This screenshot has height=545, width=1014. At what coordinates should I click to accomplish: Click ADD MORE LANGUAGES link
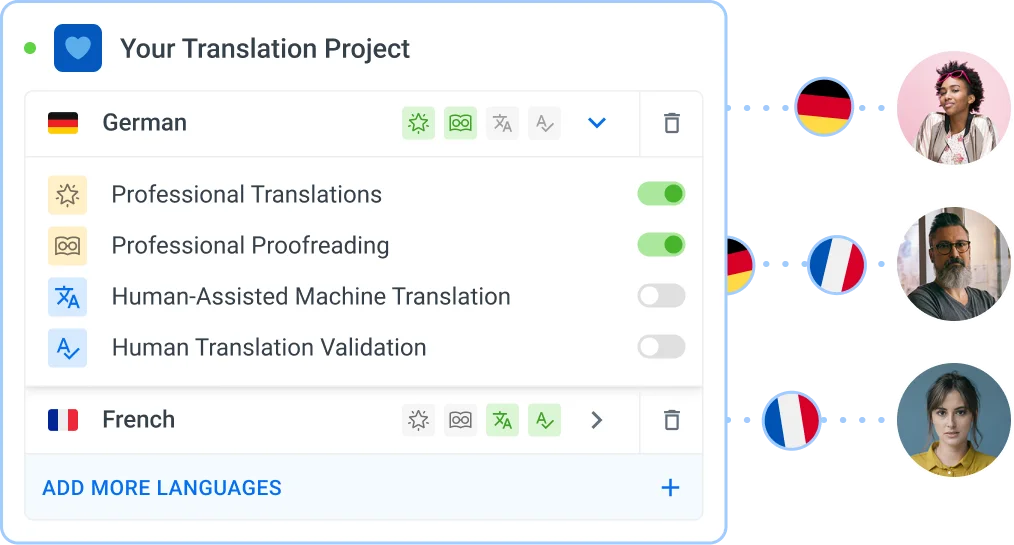pyautogui.click(x=162, y=487)
